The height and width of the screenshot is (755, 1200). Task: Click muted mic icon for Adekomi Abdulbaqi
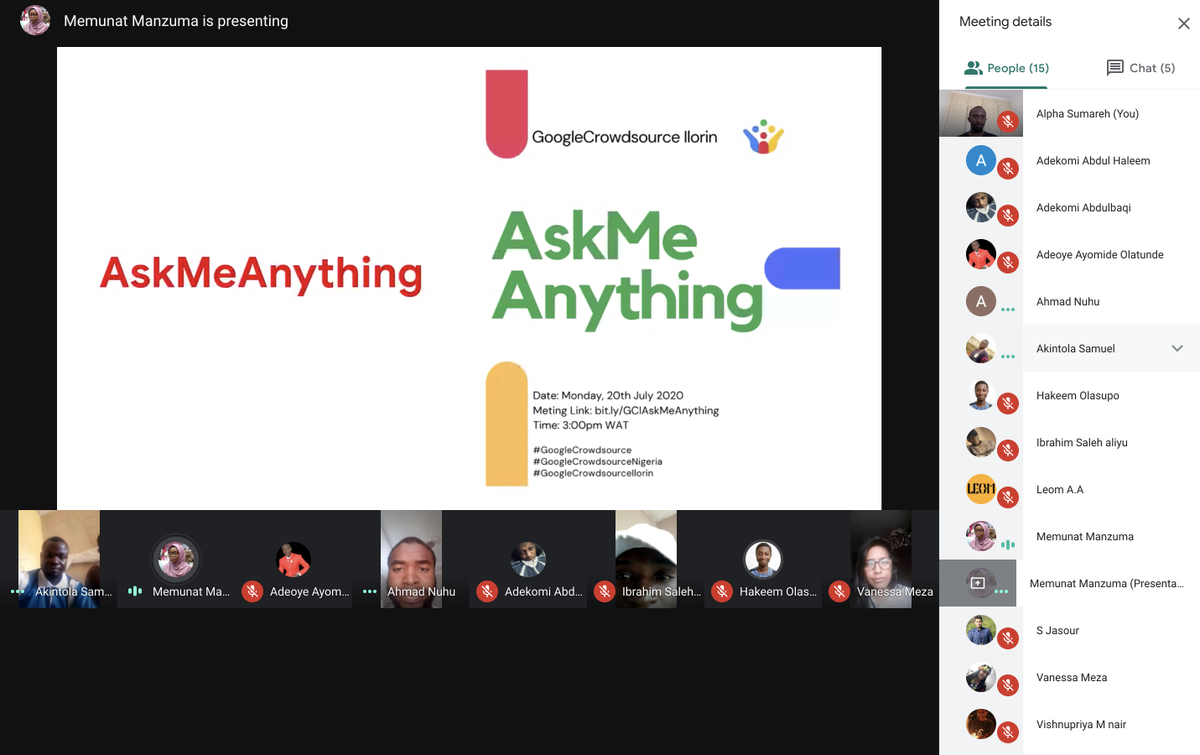coord(1008,216)
